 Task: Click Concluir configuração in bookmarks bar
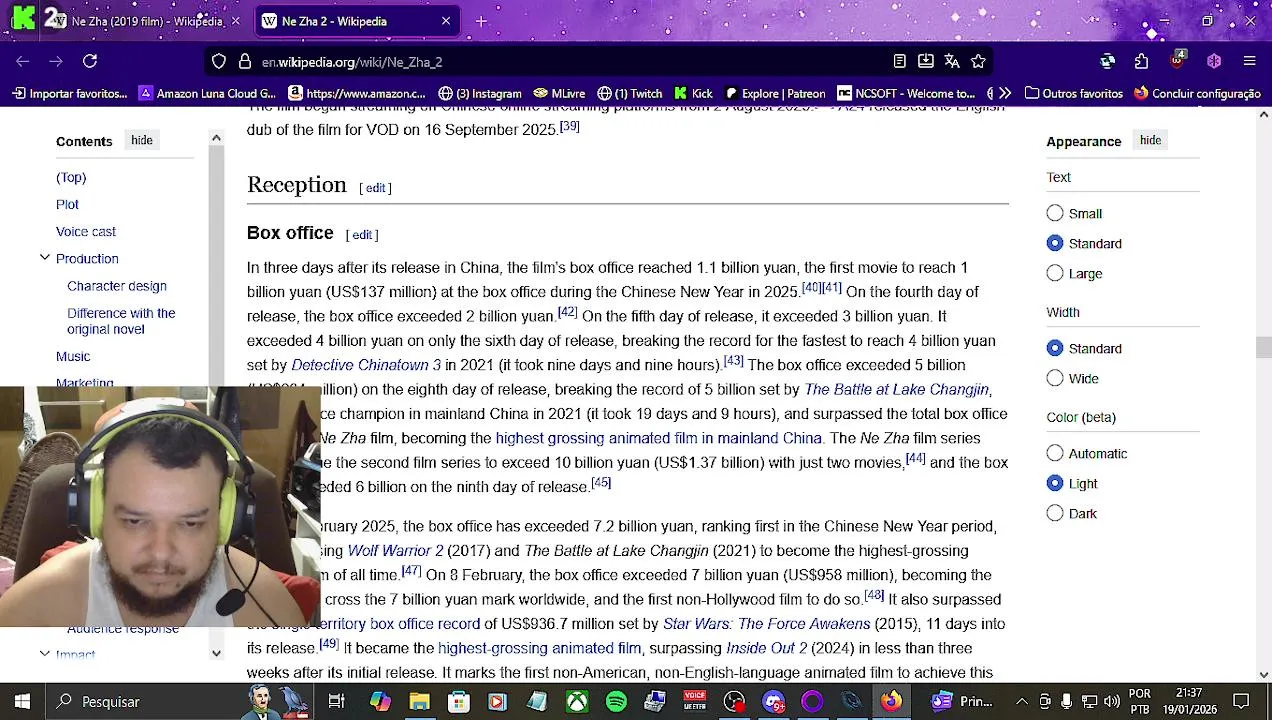(1197, 93)
